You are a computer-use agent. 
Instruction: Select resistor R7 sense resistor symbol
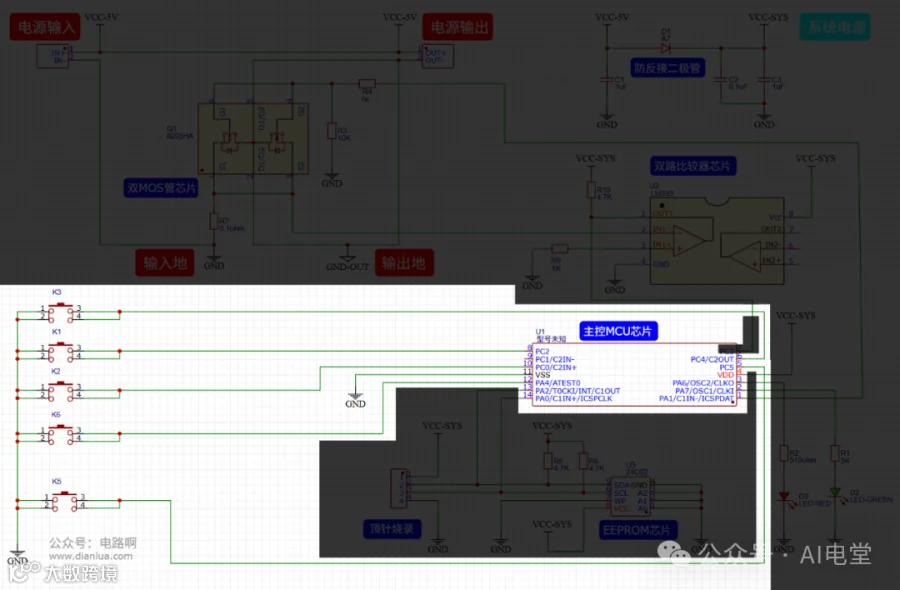(214, 222)
